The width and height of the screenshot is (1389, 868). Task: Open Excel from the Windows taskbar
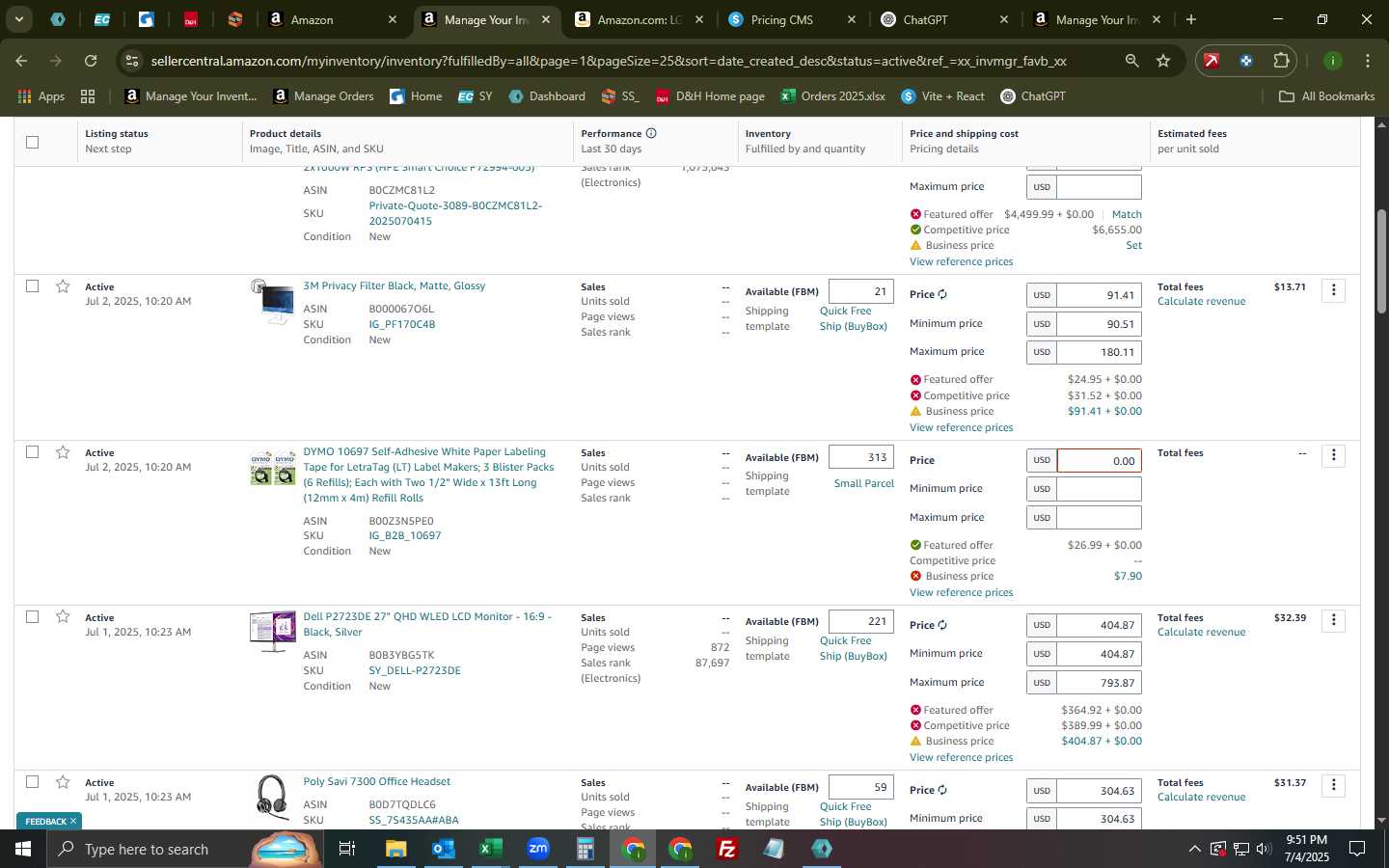pos(490,849)
